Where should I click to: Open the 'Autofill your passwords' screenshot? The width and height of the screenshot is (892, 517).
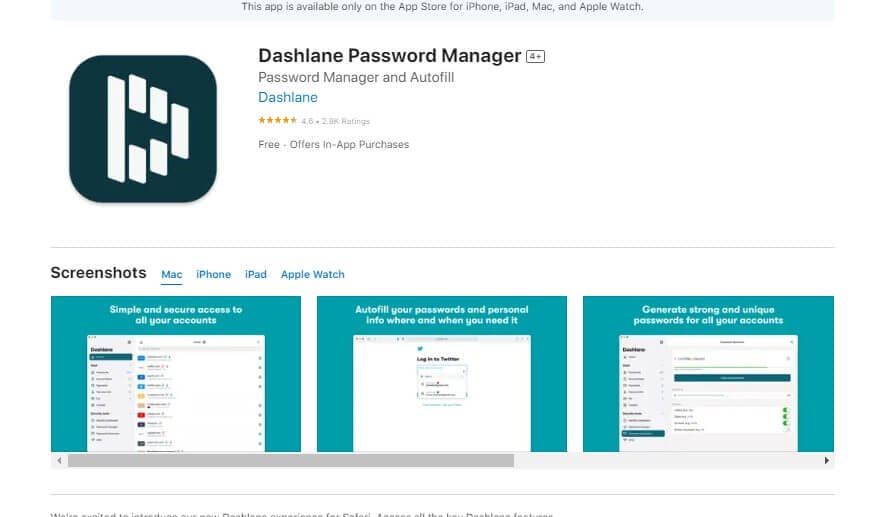(442, 374)
